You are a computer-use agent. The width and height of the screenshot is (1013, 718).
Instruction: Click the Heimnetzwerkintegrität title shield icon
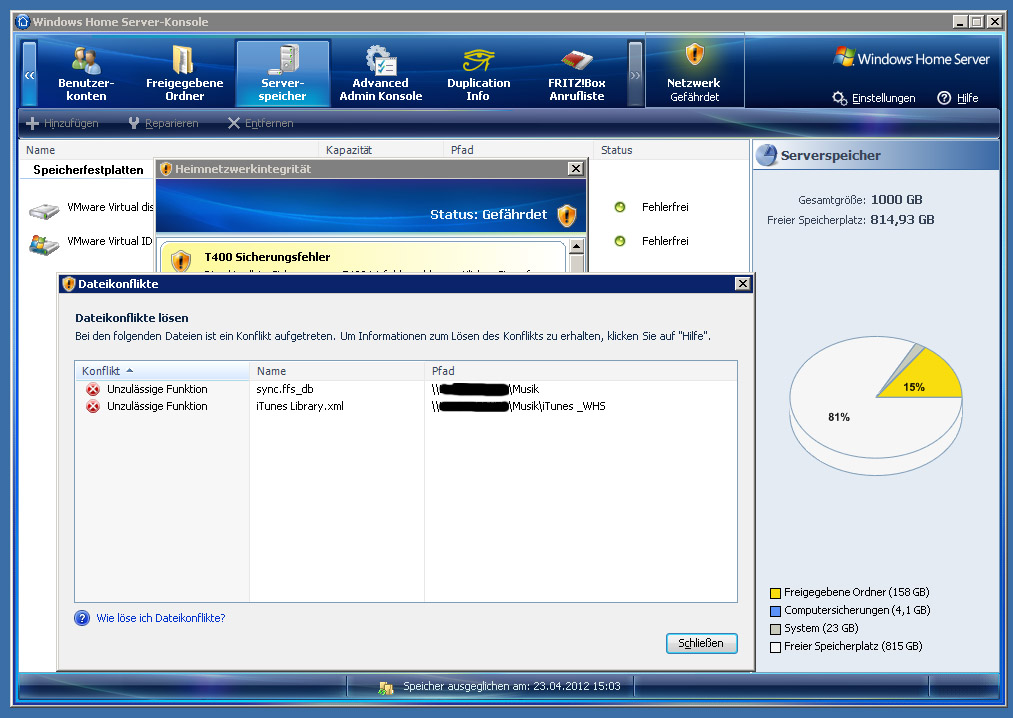point(165,169)
